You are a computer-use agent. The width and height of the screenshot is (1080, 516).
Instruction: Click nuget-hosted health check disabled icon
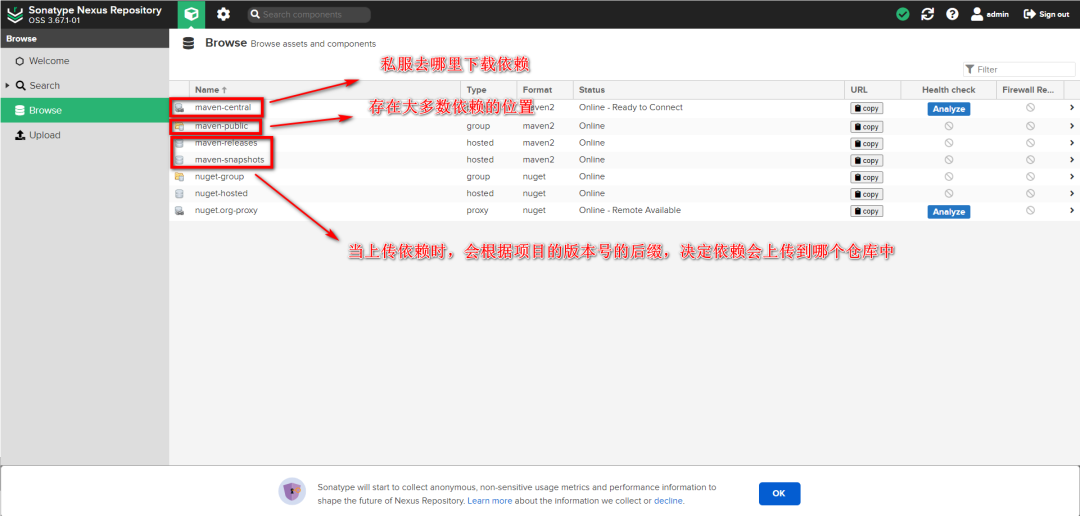tap(948, 194)
